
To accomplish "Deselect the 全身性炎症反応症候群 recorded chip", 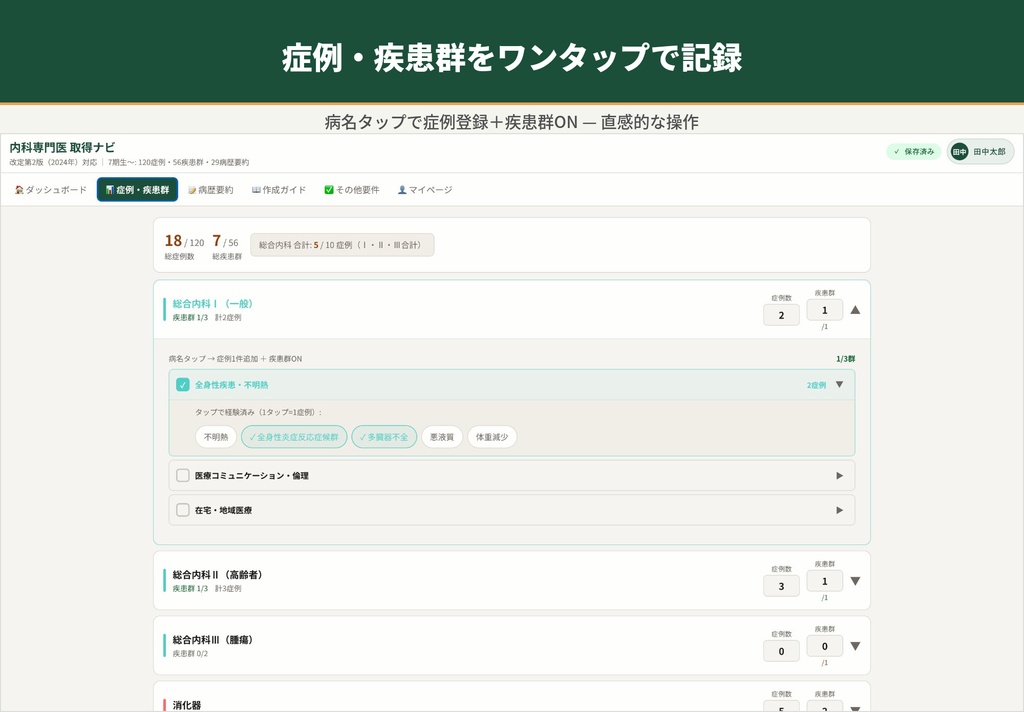I will coord(294,437).
